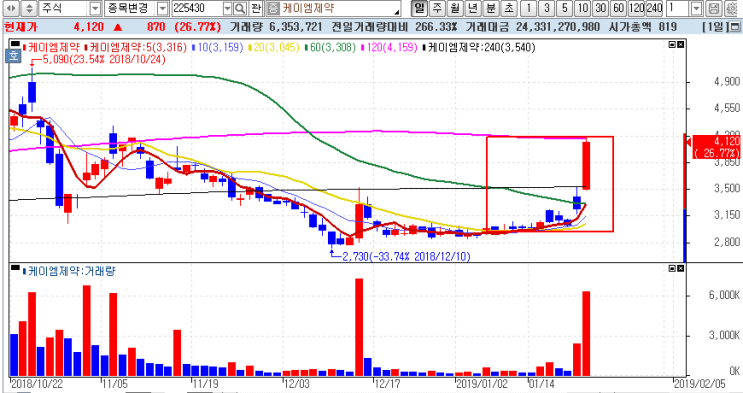Image resolution: width=743 pixels, height=393 pixels.
Task: Click the tallest mid-December red volume bar
Action: coord(359,327)
